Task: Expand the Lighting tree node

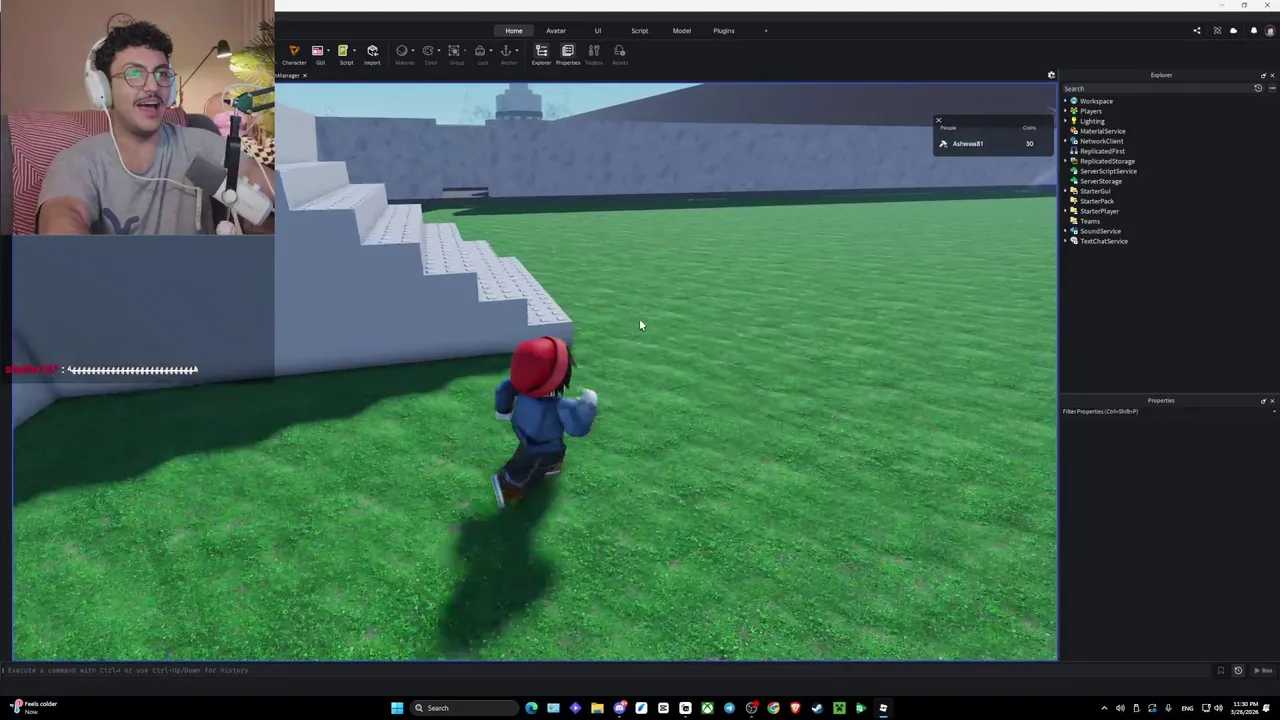Action: click(1066, 121)
